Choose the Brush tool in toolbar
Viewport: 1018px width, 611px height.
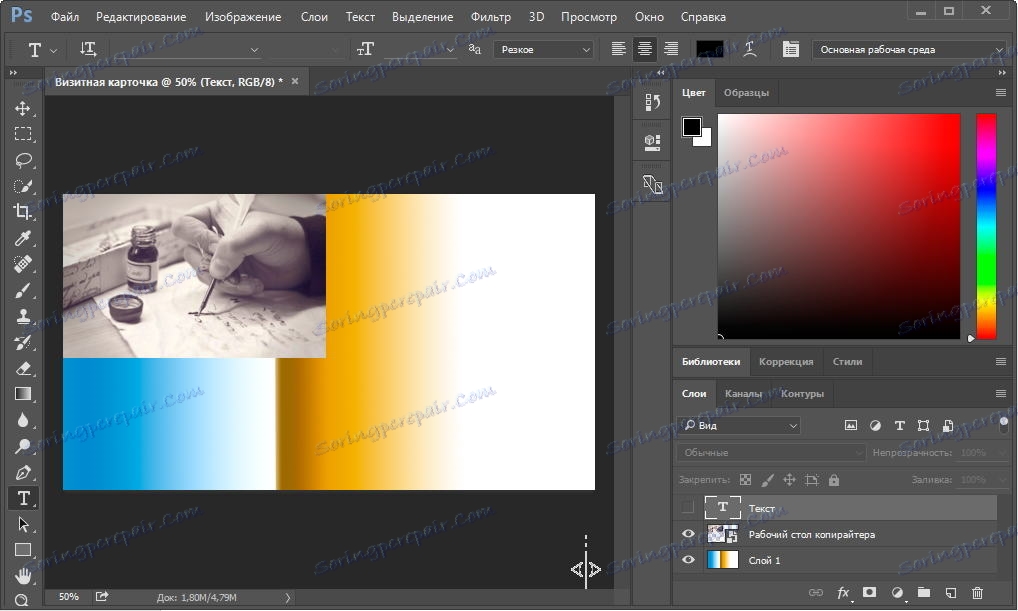tap(23, 290)
